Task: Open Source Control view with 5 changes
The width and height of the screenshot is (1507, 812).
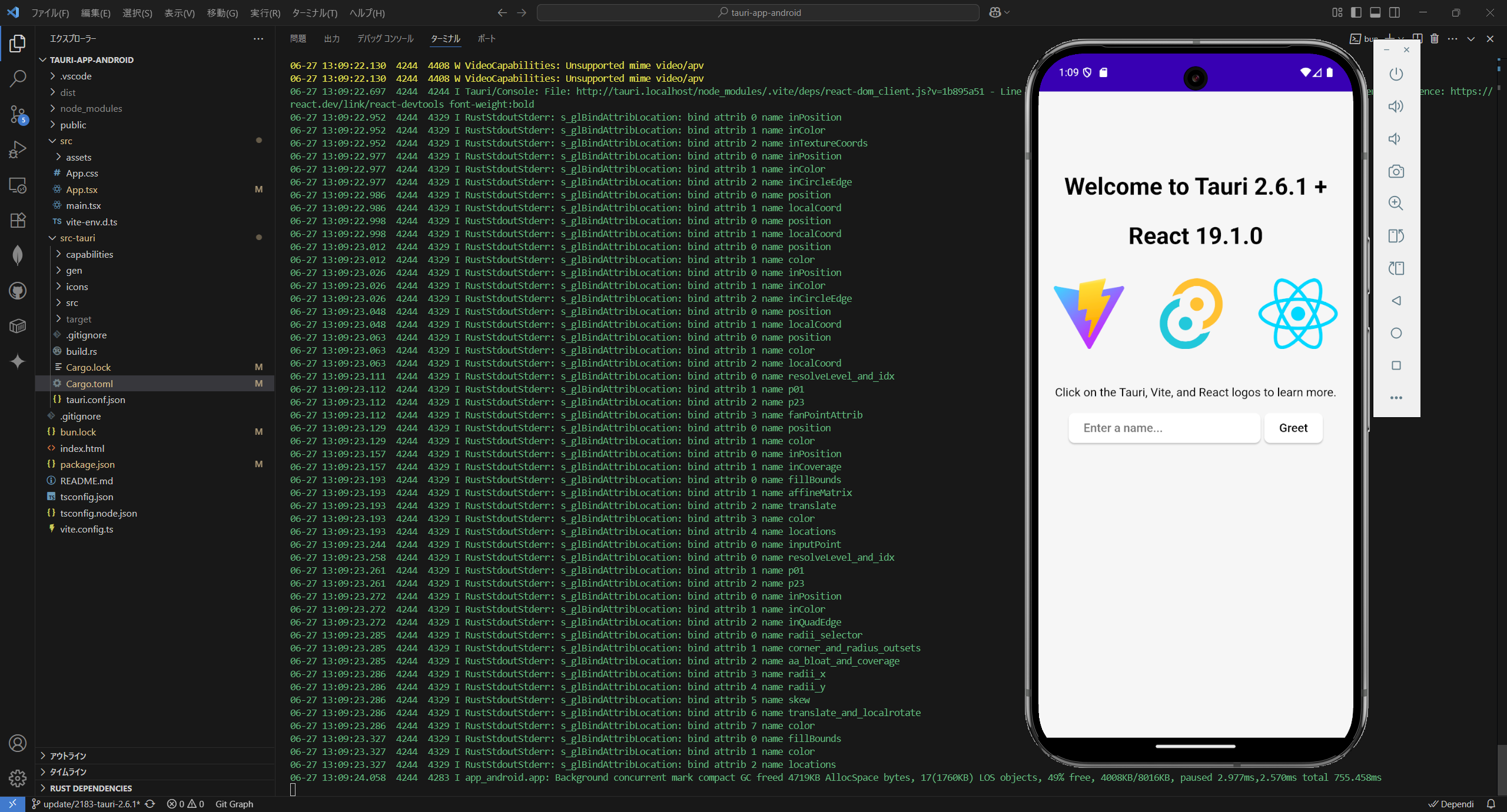Action: 18,114
